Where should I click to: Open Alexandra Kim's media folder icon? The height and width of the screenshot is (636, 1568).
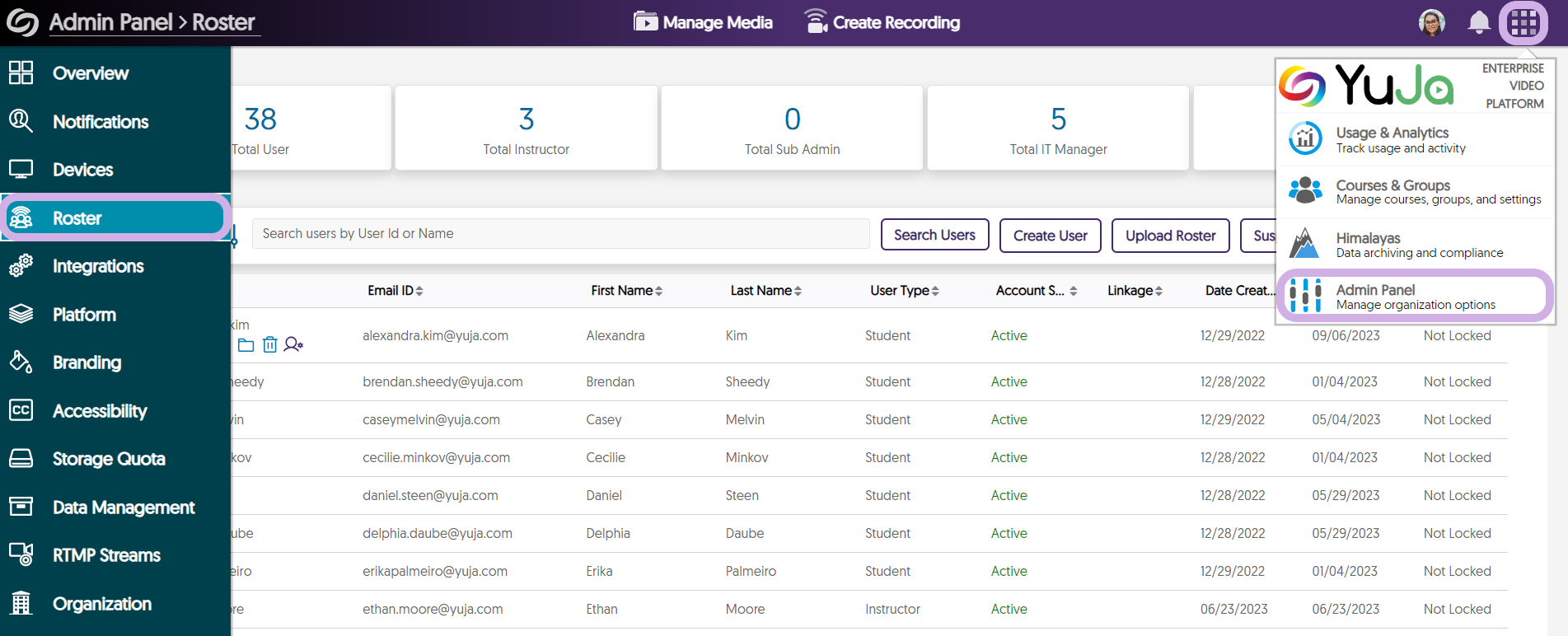246,344
